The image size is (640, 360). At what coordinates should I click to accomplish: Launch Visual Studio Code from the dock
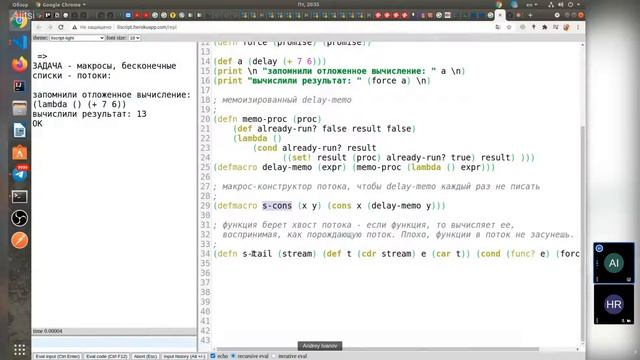tap(19, 42)
